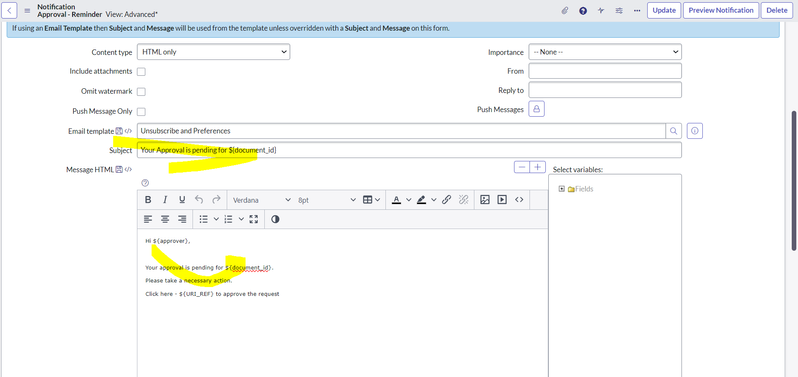Open the personalize form settings icon

(x=619, y=10)
